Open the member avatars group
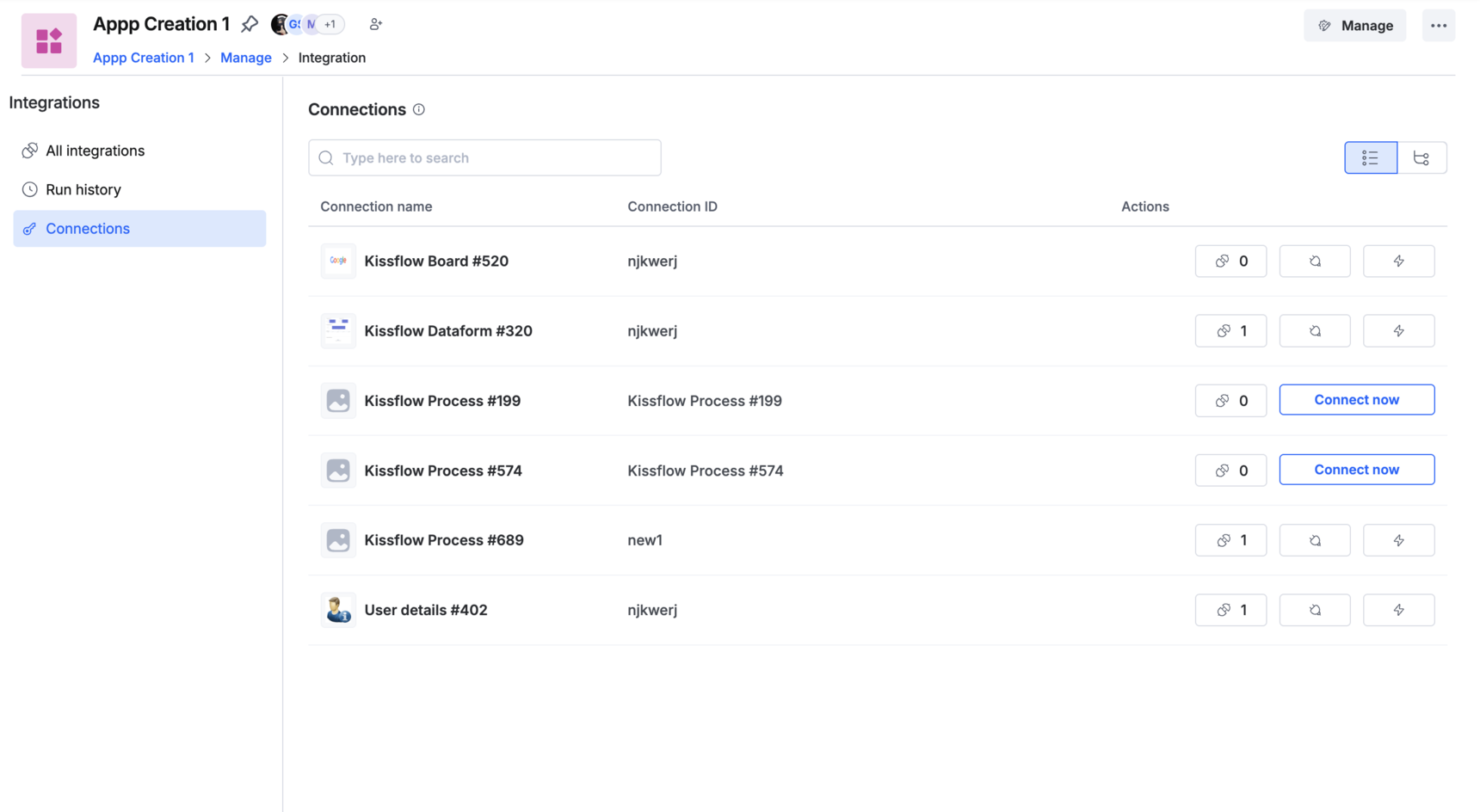Screen dimensions: 1480x812 coord(307,24)
